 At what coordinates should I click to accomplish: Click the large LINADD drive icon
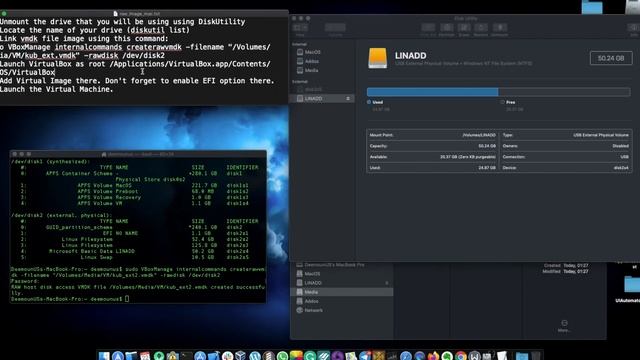click(x=378, y=58)
